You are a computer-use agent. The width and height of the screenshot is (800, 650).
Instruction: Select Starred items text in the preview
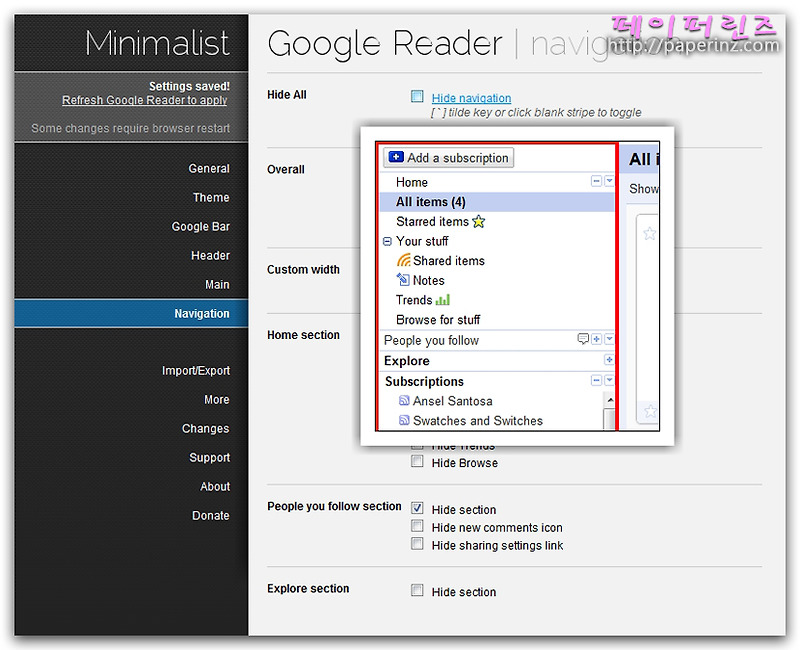pyautogui.click(x=432, y=221)
